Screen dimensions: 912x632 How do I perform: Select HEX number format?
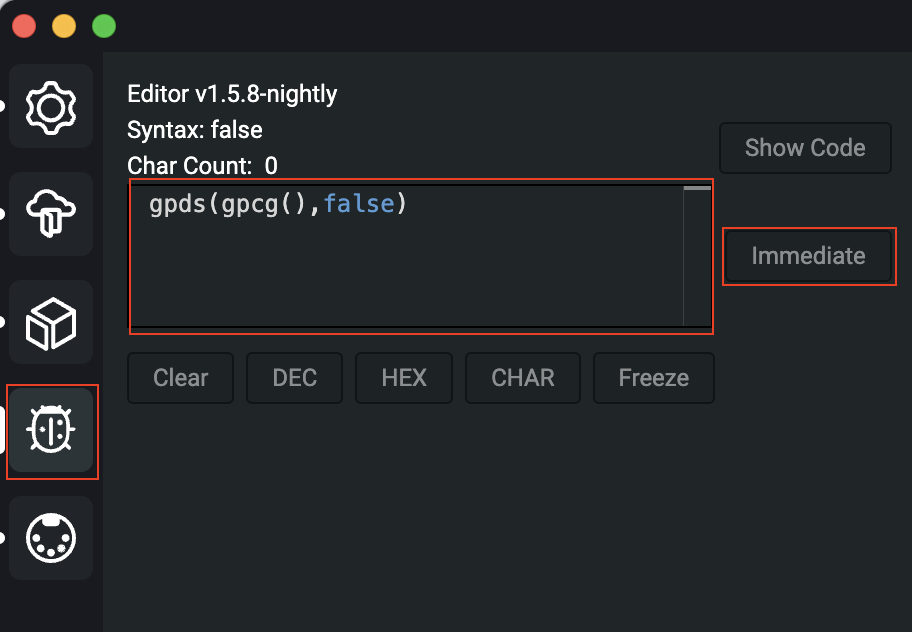pyautogui.click(x=404, y=378)
